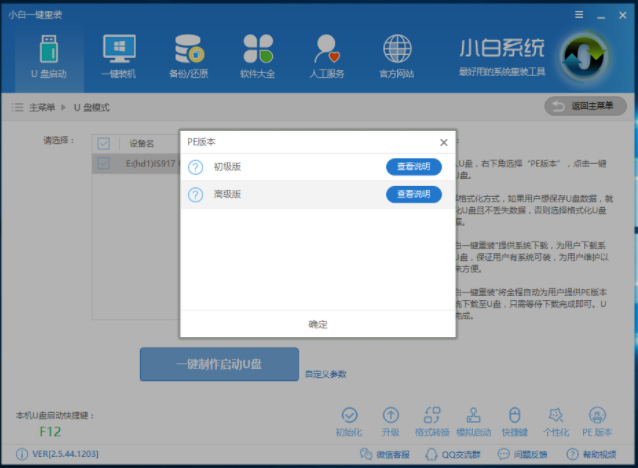Click the 格式转换 icon
The image size is (638, 468).
[432, 422]
